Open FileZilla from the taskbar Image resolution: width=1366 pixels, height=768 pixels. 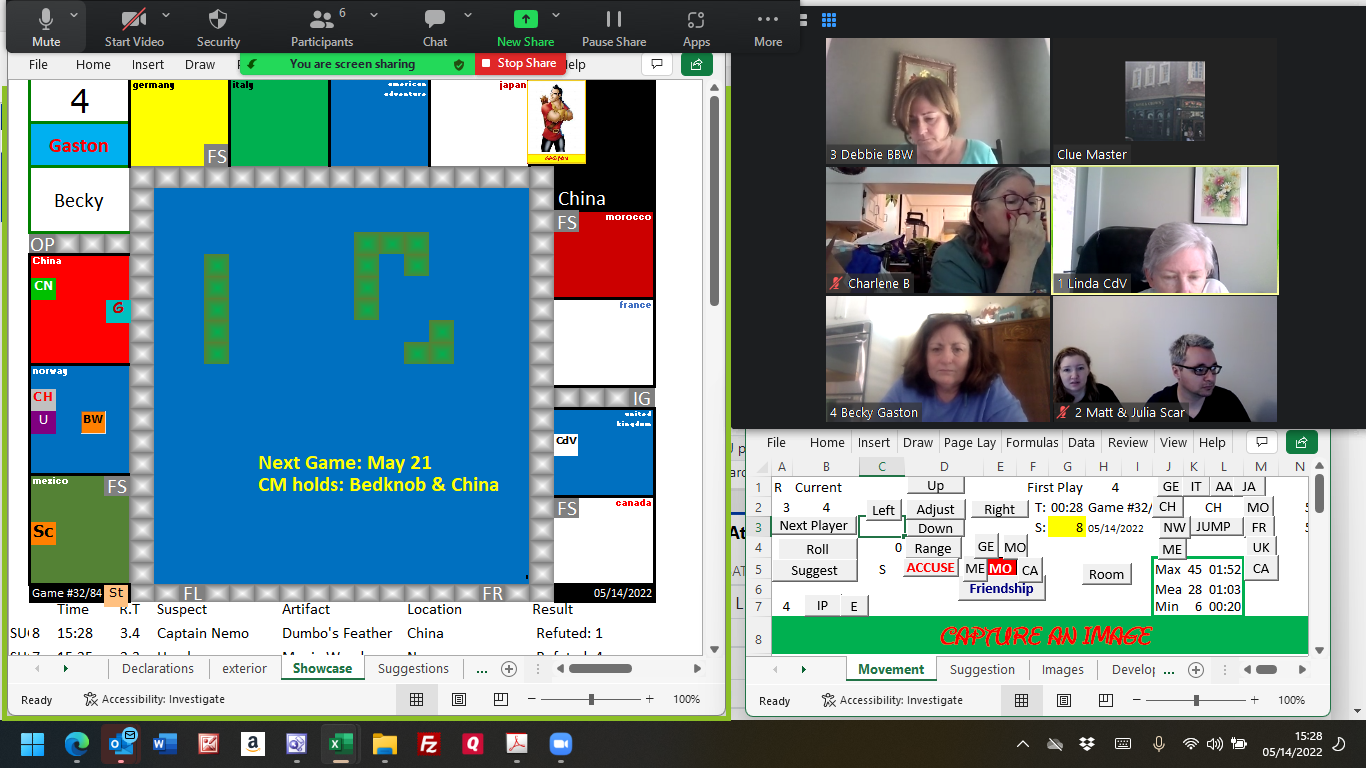pyautogui.click(x=429, y=744)
